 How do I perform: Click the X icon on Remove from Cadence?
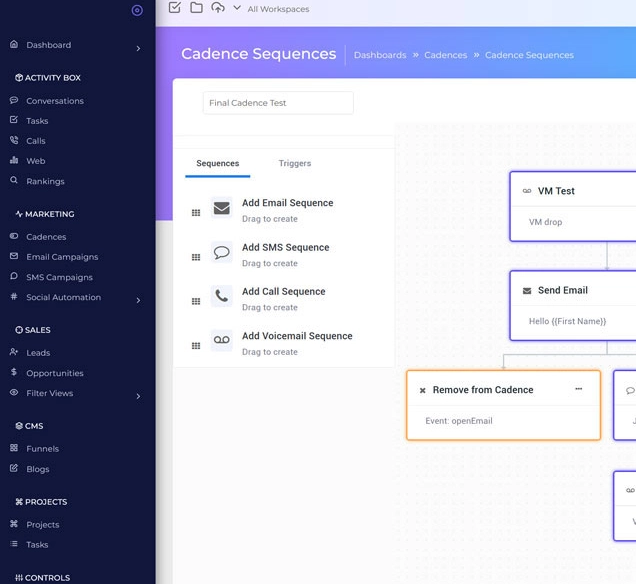click(422, 391)
